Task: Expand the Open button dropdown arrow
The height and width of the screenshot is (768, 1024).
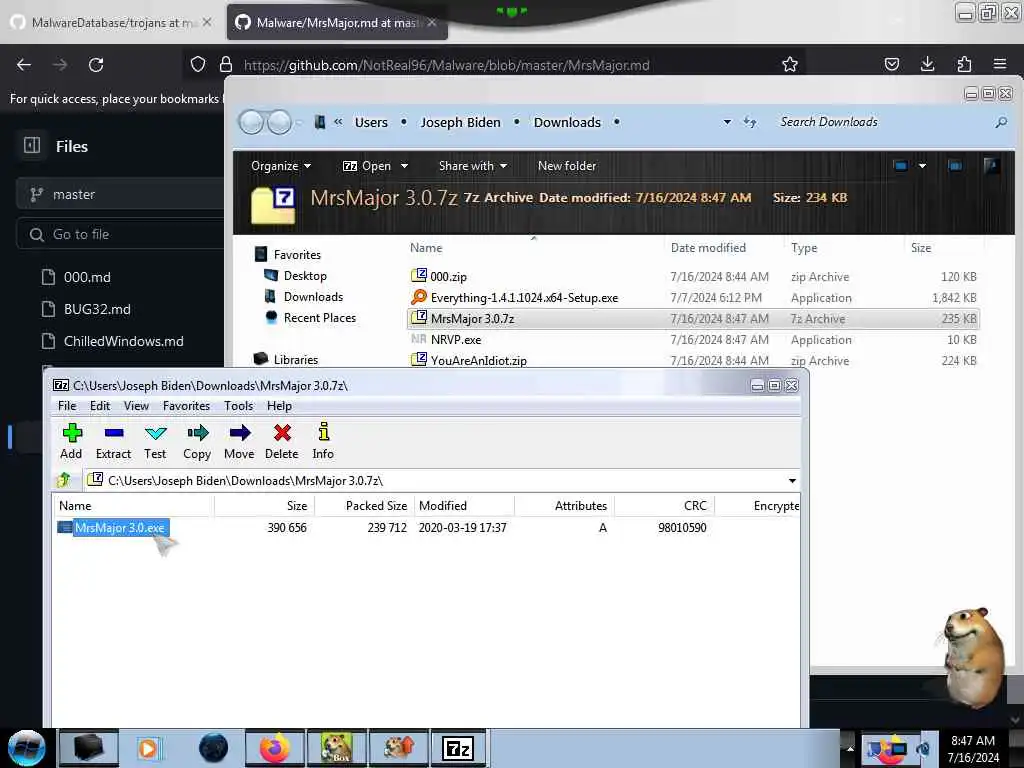Action: point(404,166)
